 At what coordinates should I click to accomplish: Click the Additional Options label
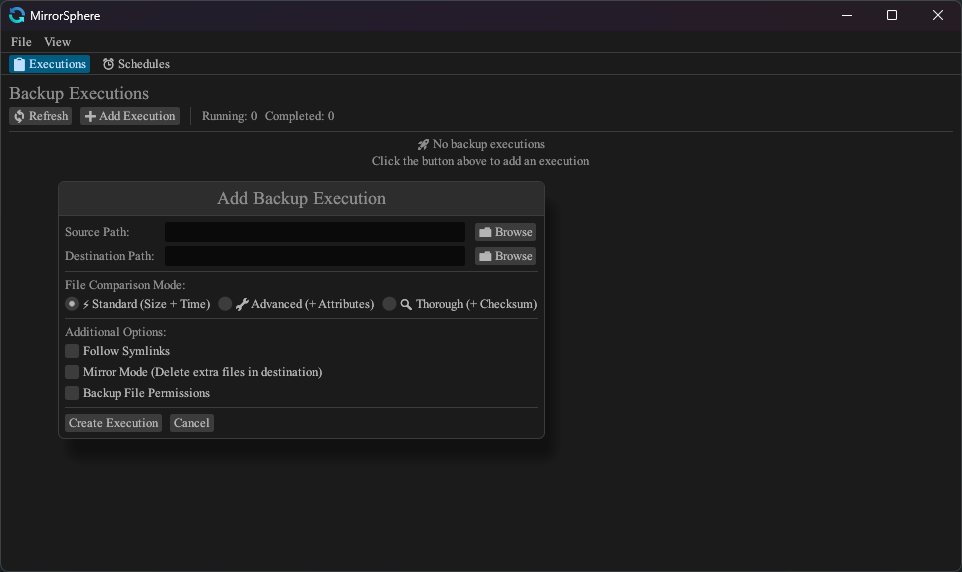[115, 332]
